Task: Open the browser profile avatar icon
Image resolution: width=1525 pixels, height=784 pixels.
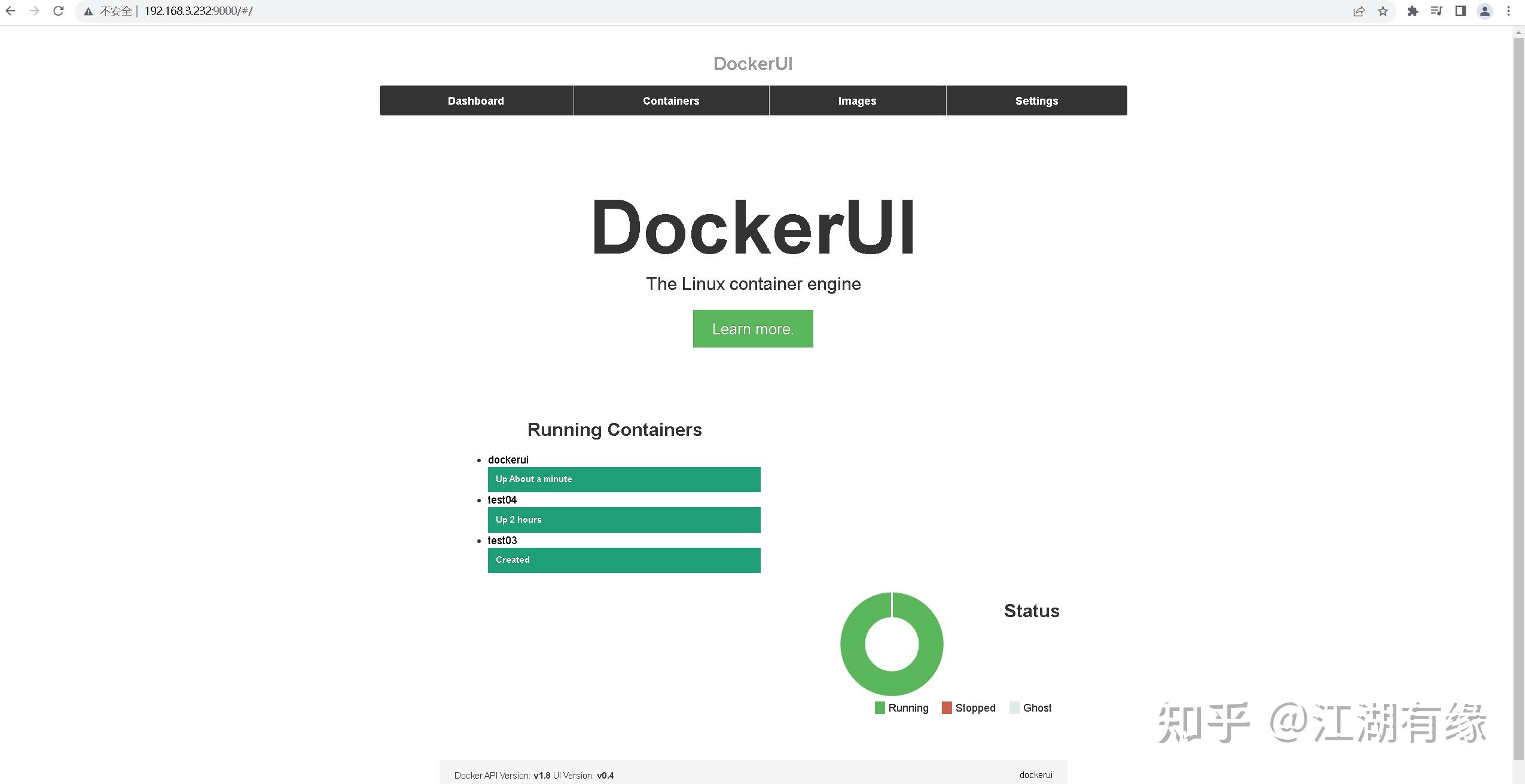Action: click(1484, 11)
